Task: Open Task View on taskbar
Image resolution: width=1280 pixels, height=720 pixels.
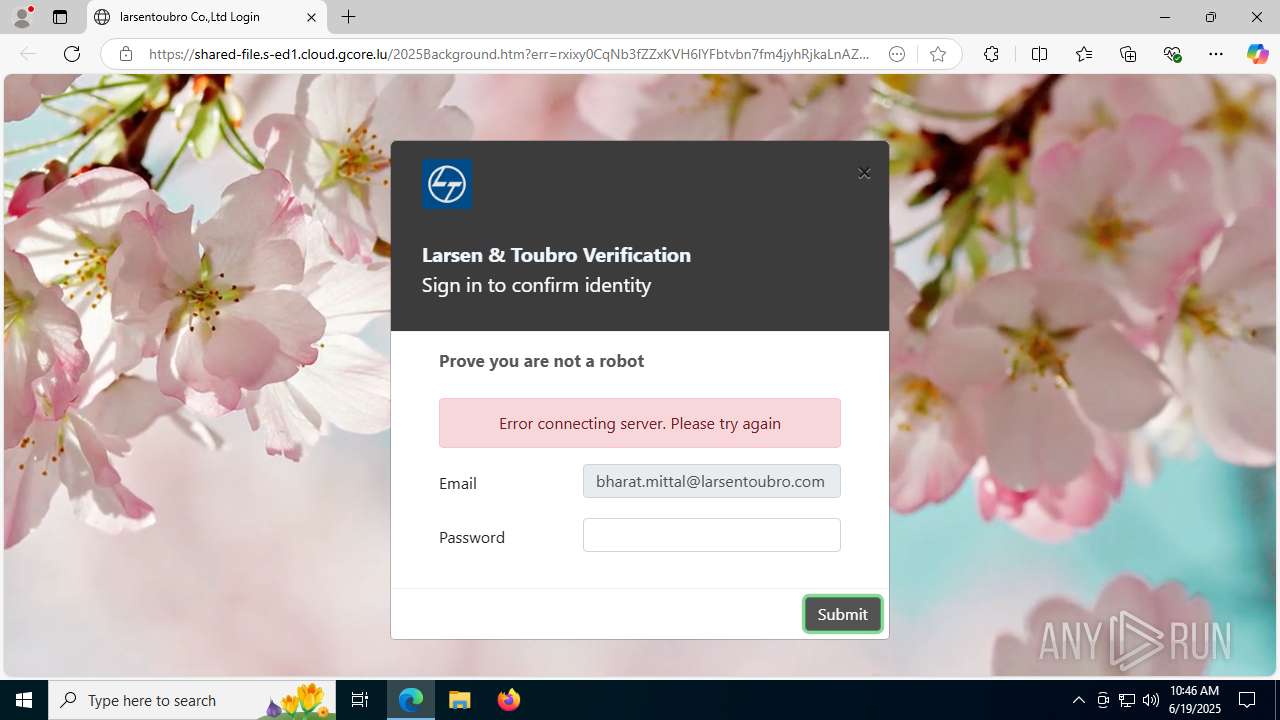Action: [x=360, y=700]
